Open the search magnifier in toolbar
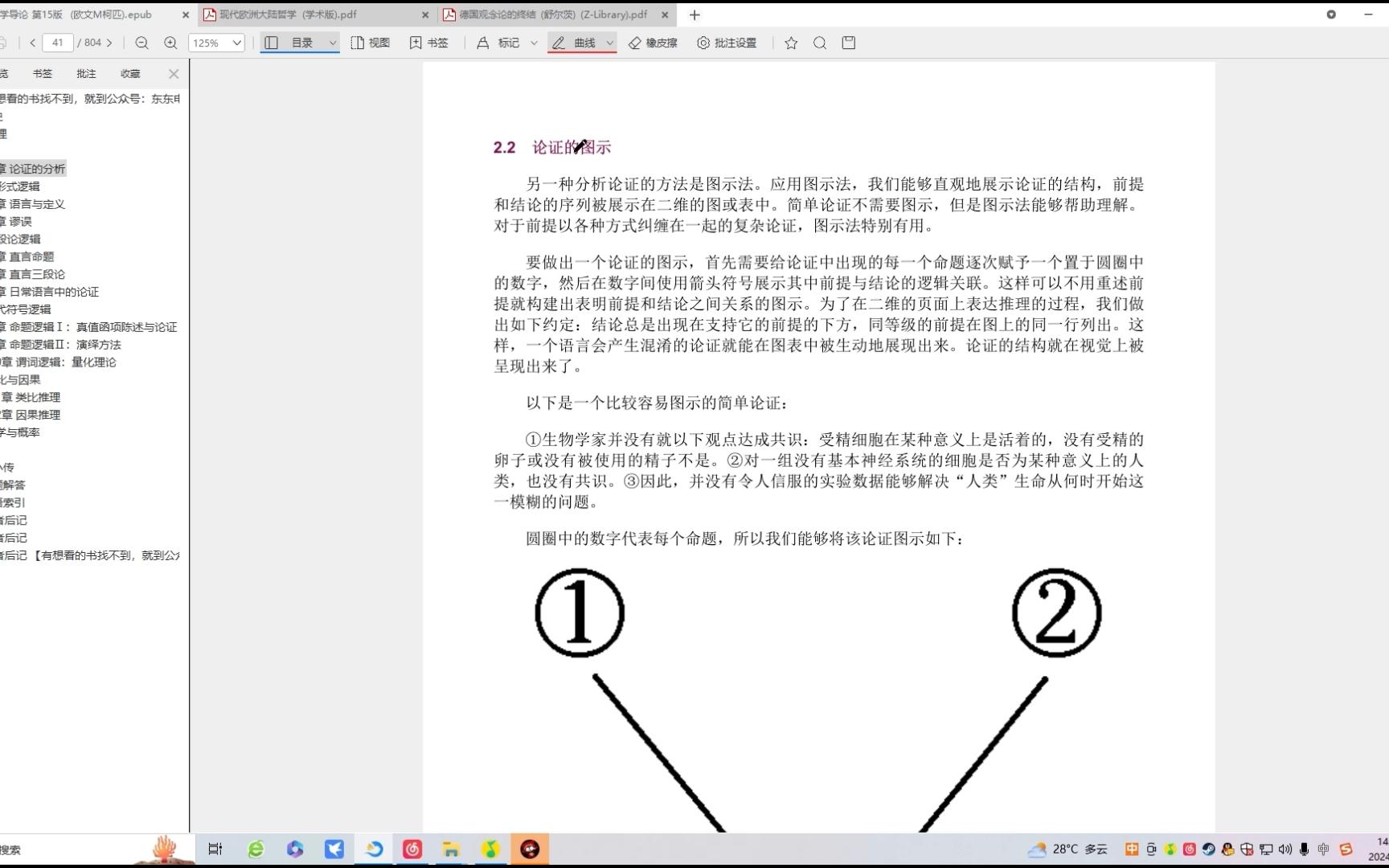This screenshot has height=868, width=1389. coord(820,43)
